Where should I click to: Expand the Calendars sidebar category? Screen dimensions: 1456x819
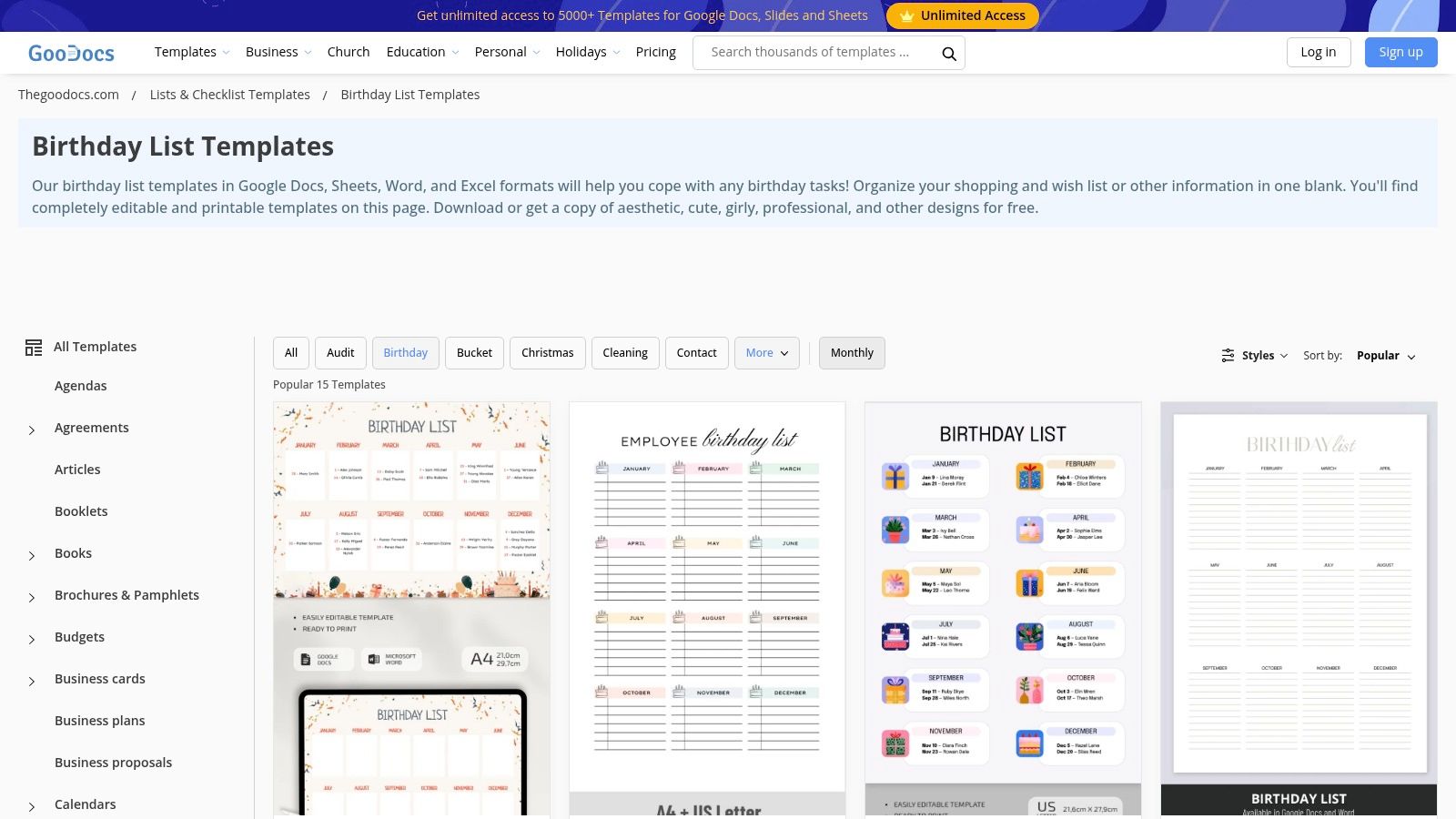31,806
